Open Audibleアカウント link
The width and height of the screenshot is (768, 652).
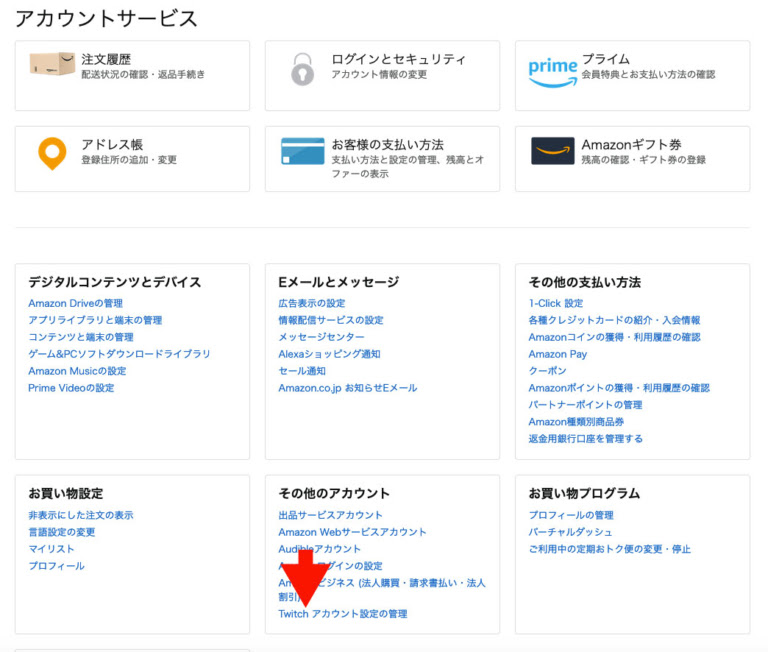tap(319, 549)
